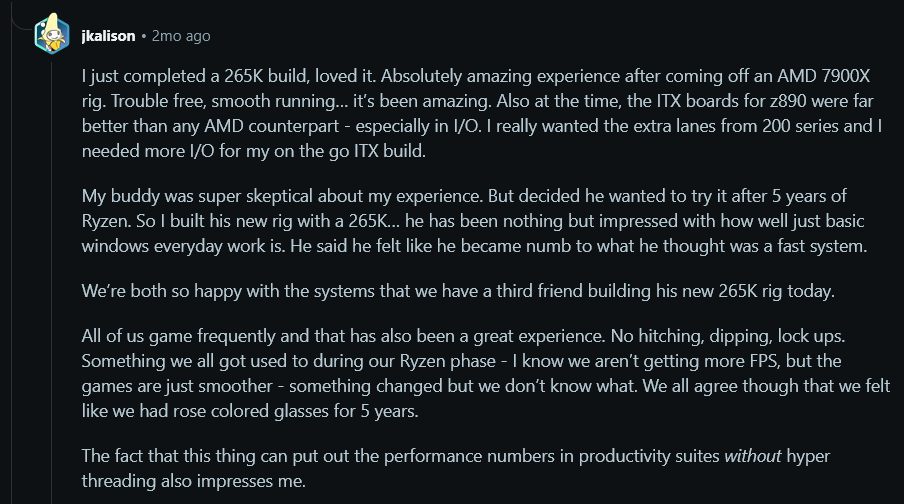Open jkalison's banana avatar icon
Image resolution: width=904 pixels, height=504 pixels.
coord(52,34)
